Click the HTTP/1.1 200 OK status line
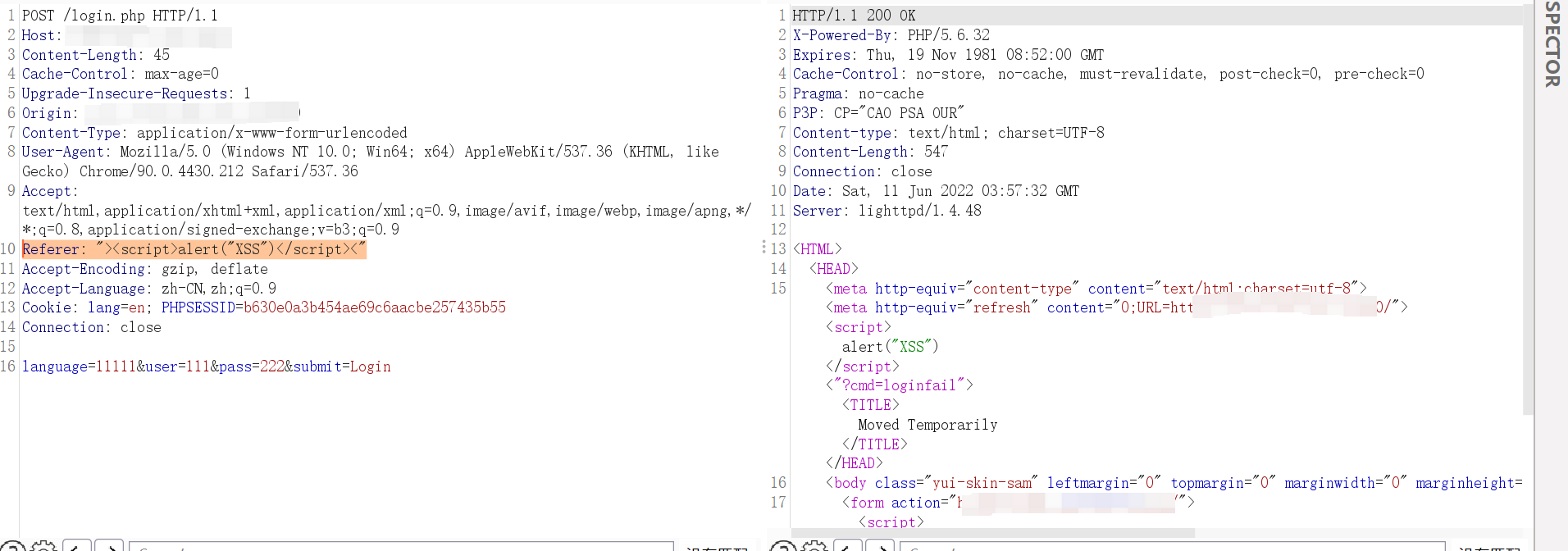This screenshot has height=551, width=1568. (x=855, y=16)
